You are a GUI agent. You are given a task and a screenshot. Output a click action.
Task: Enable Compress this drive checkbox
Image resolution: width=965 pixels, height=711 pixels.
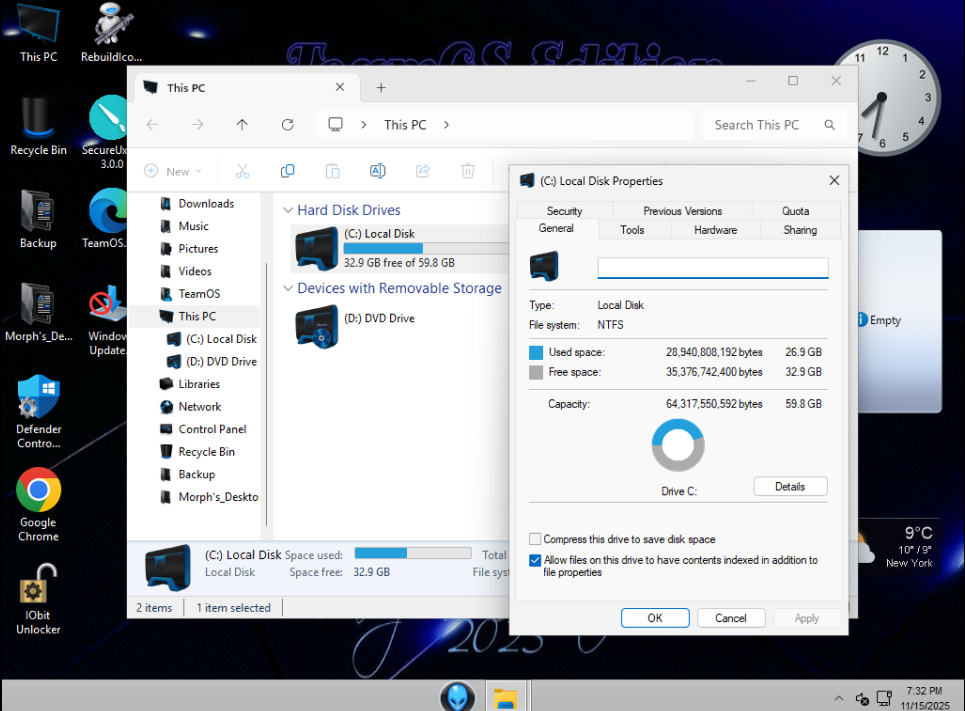(536, 539)
